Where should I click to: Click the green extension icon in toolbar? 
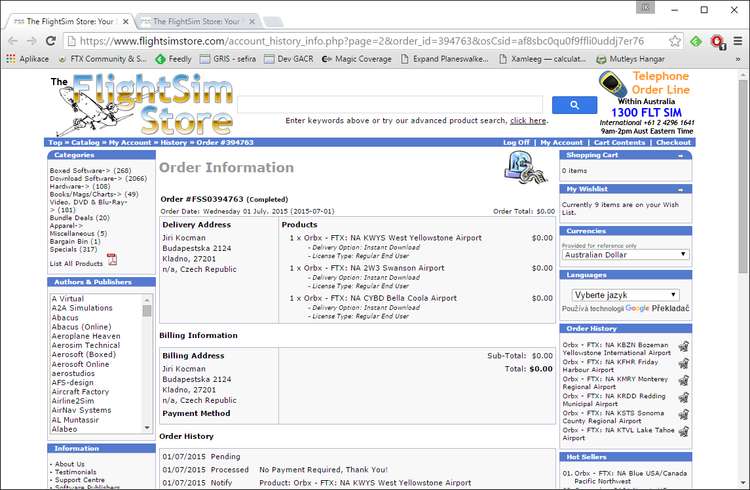(696, 42)
